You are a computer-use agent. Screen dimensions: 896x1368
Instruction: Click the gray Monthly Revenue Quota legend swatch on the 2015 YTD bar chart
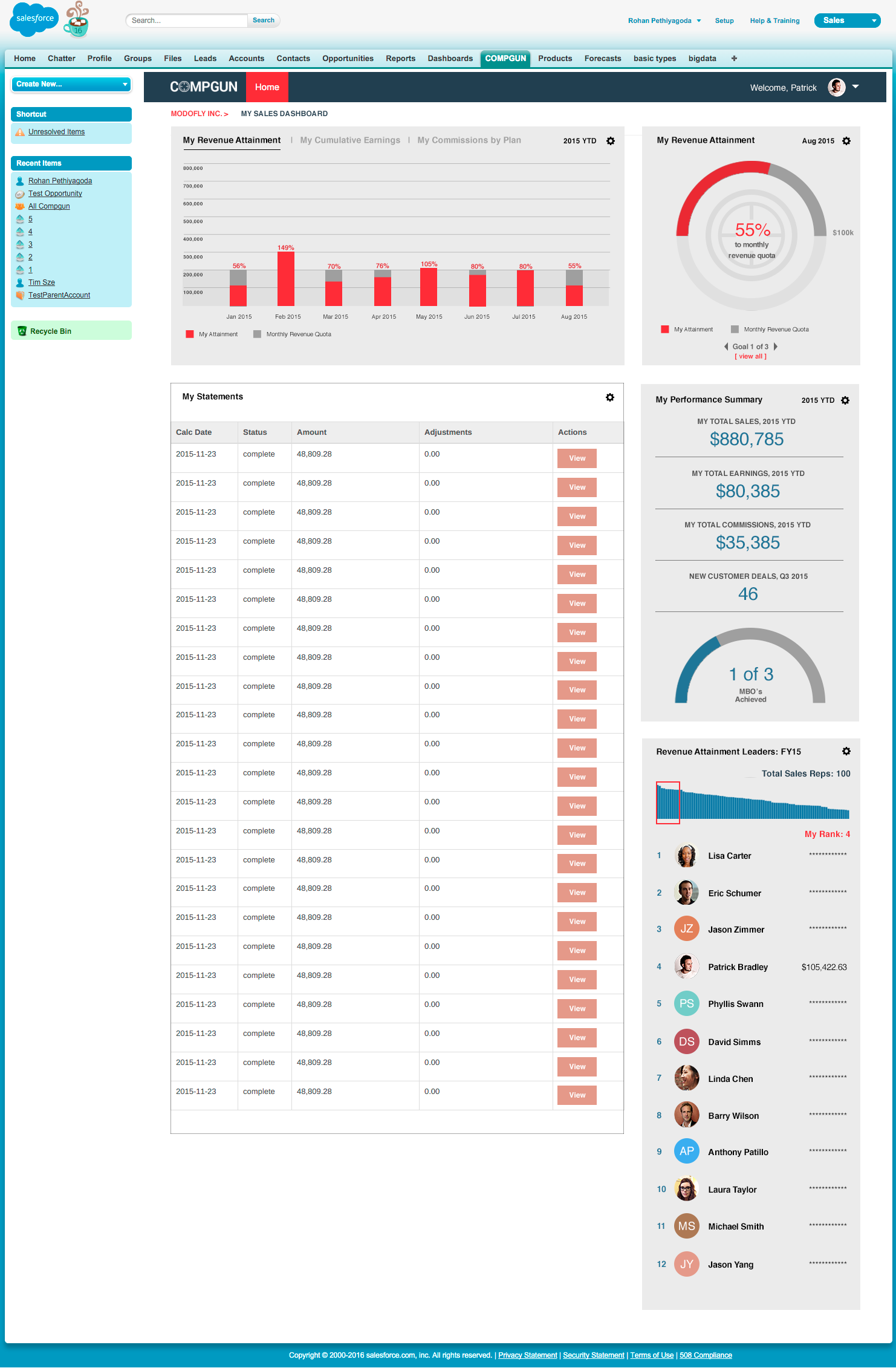point(257,334)
